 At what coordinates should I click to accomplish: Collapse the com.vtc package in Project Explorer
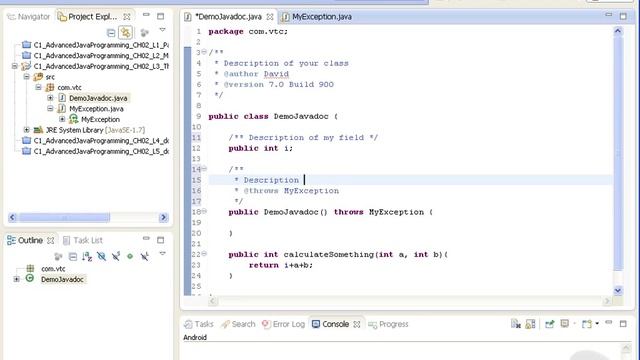(38, 87)
